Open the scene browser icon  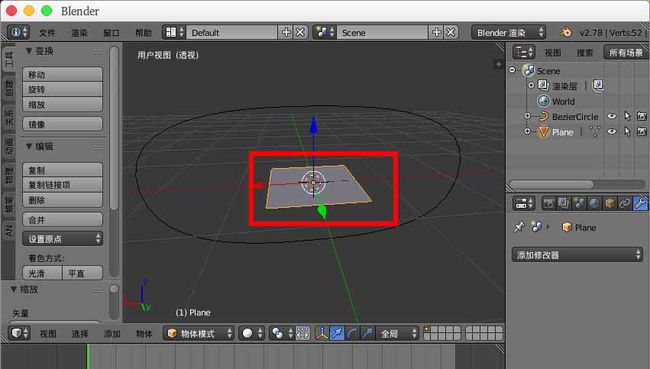tap(325, 32)
